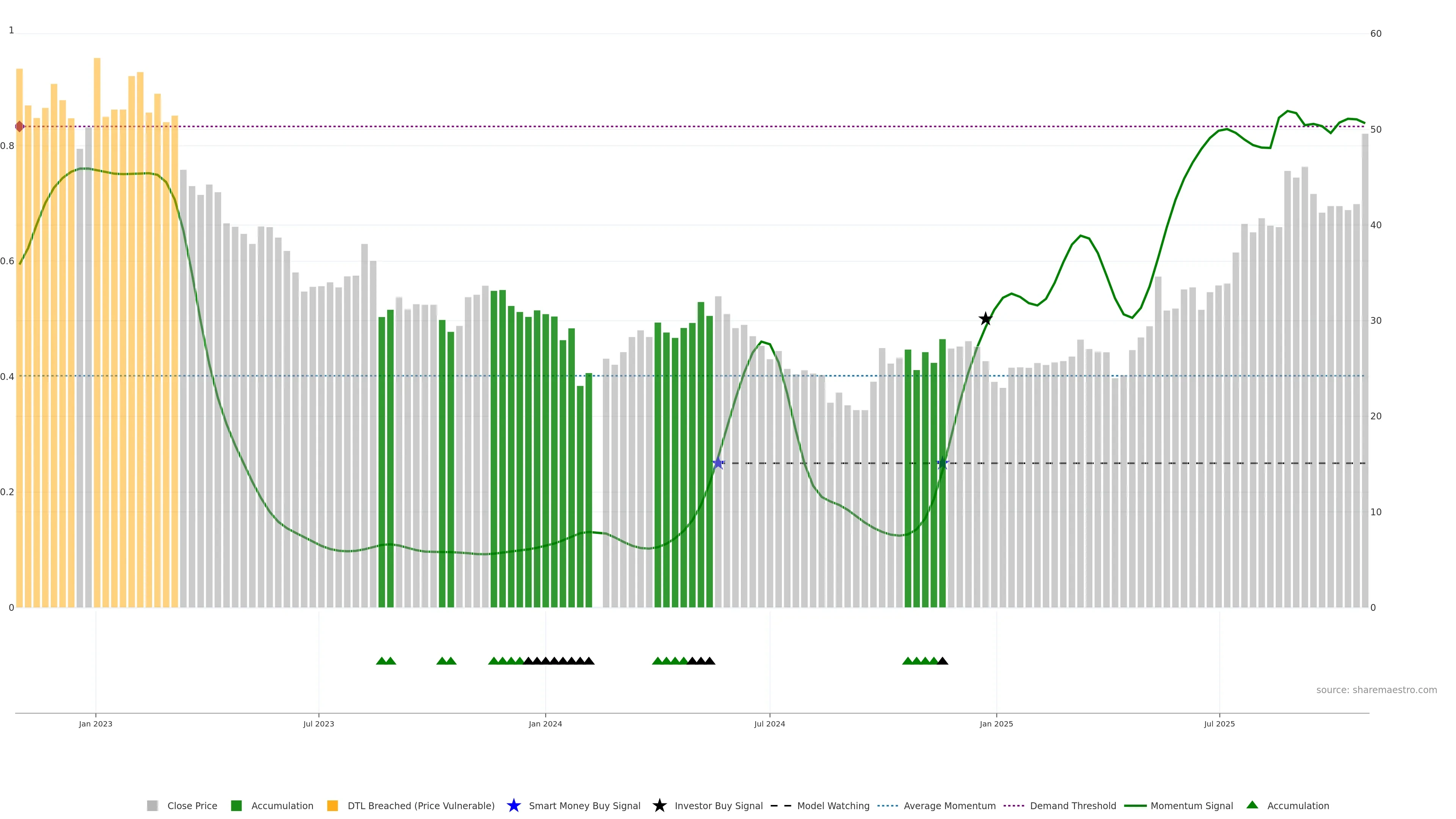Click the Jan 2024 axis label
This screenshot has width=1456, height=819.
(545, 724)
